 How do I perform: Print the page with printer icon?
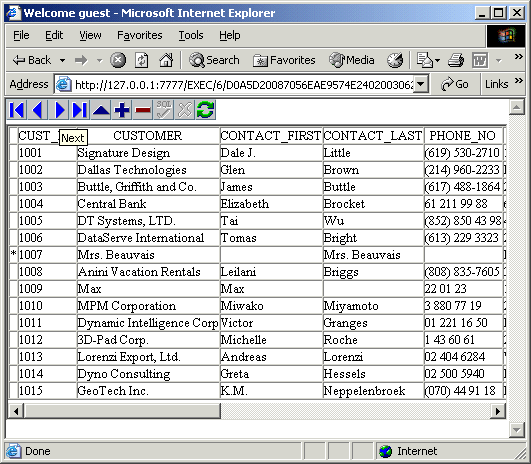click(x=456, y=60)
